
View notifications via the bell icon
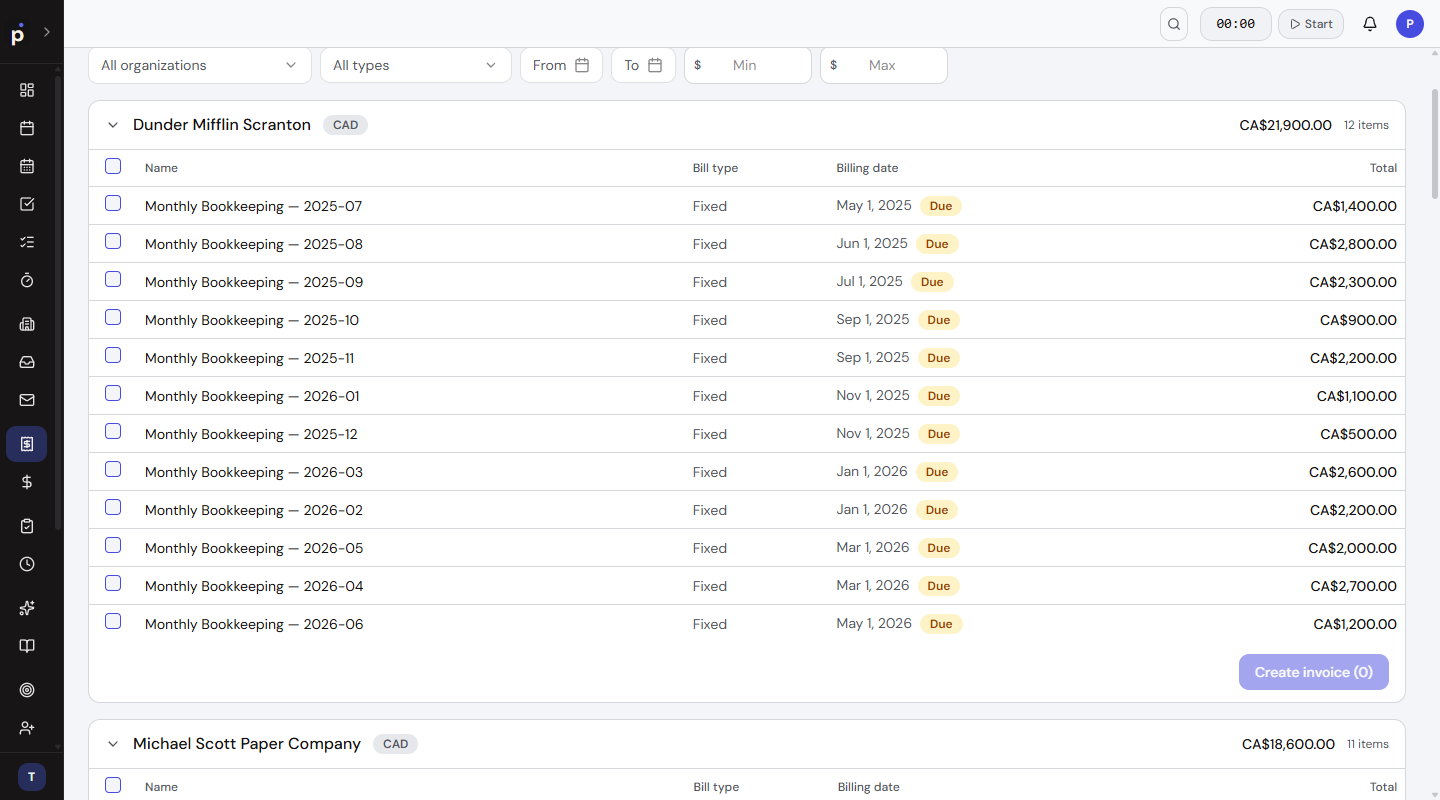(1370, 24)
